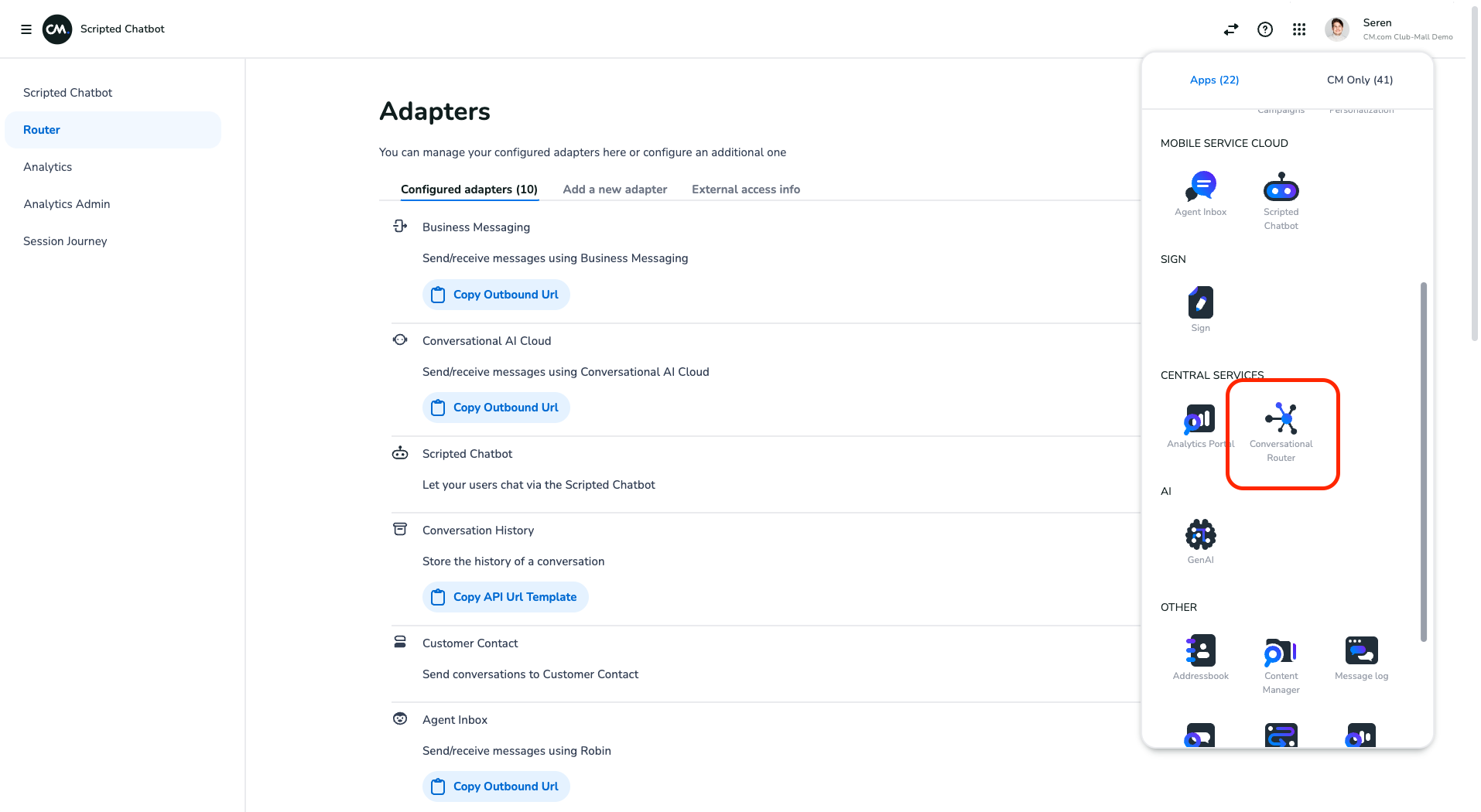Click Copy API Url Template button

tap(505, 597)
